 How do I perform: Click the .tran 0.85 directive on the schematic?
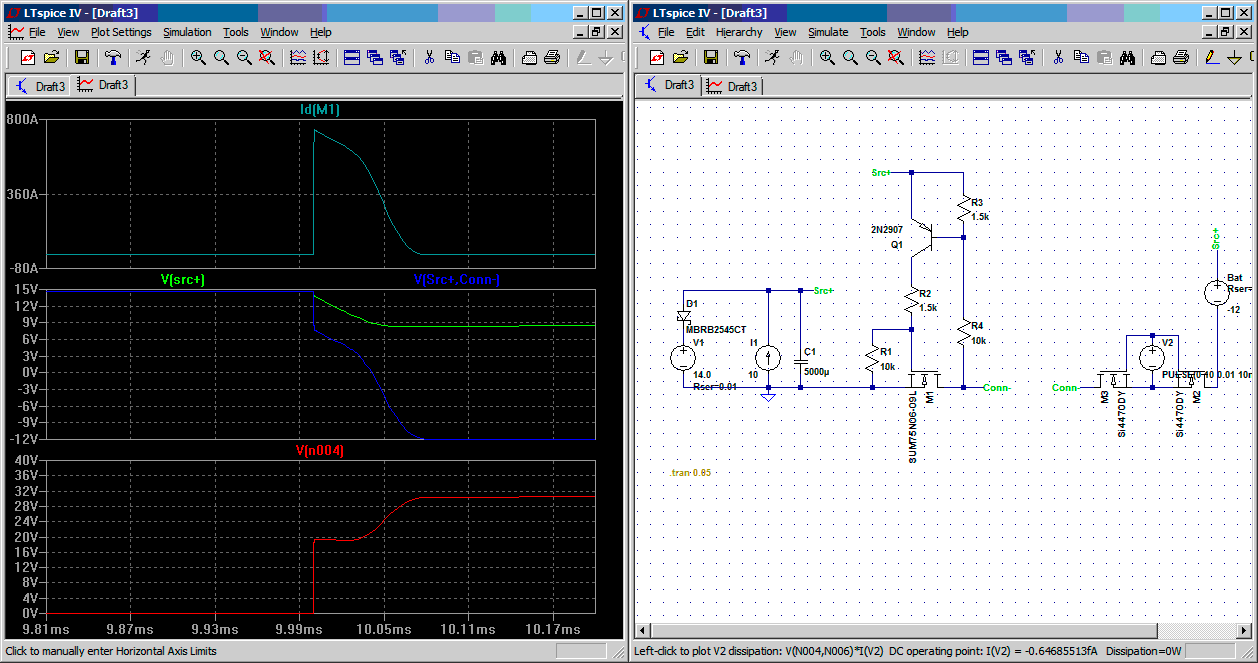click(691, 472)
